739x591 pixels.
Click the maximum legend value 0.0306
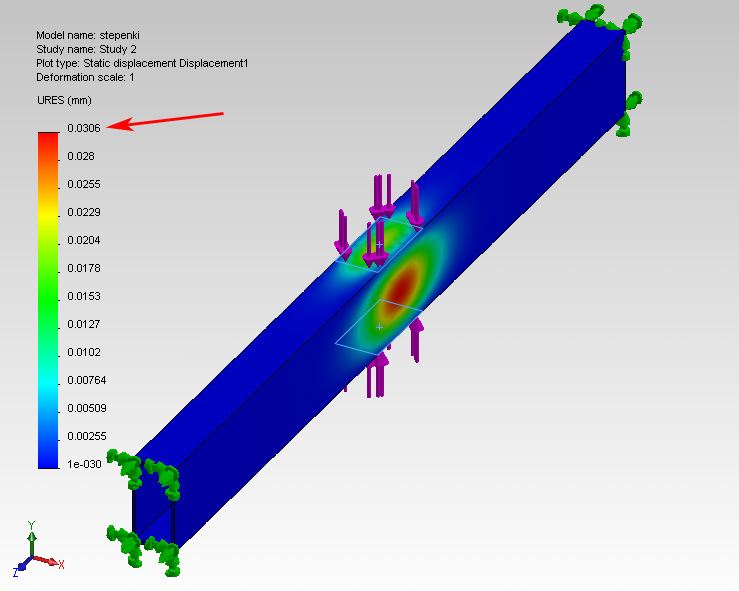click(84, 128)
